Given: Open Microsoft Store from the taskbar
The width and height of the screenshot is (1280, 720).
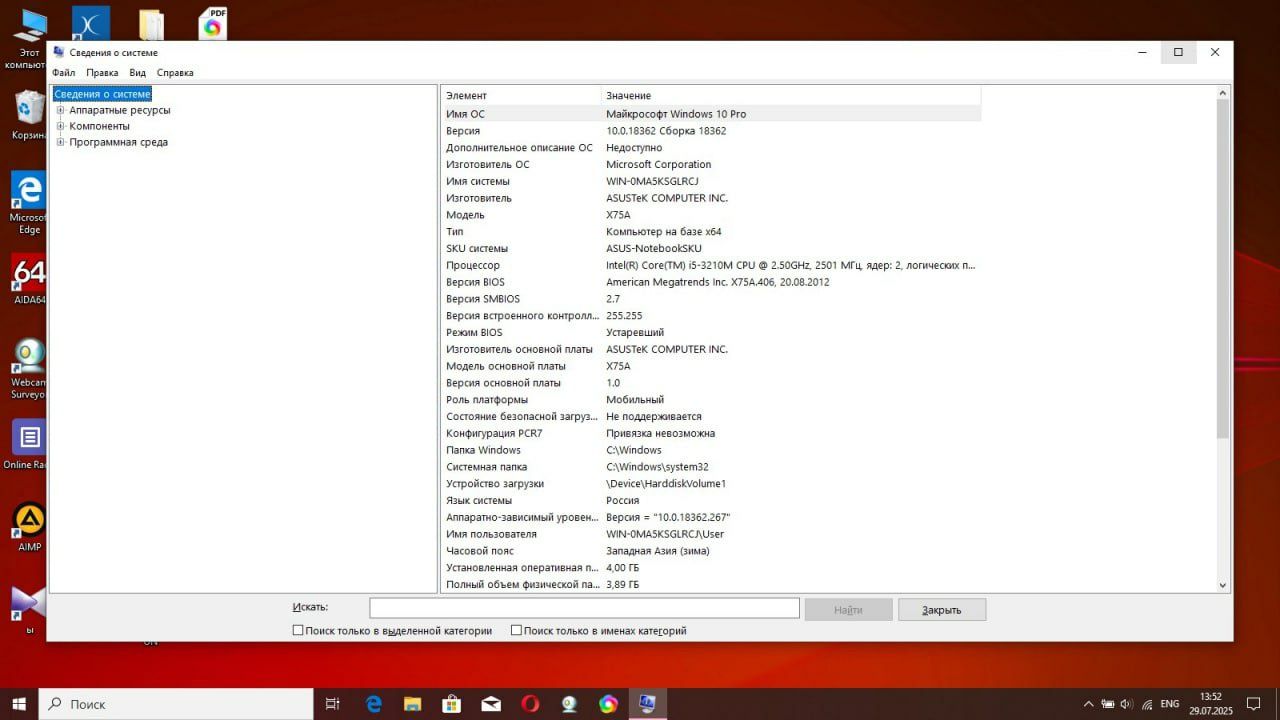Looking at the screenshot, I should [451, 704].
